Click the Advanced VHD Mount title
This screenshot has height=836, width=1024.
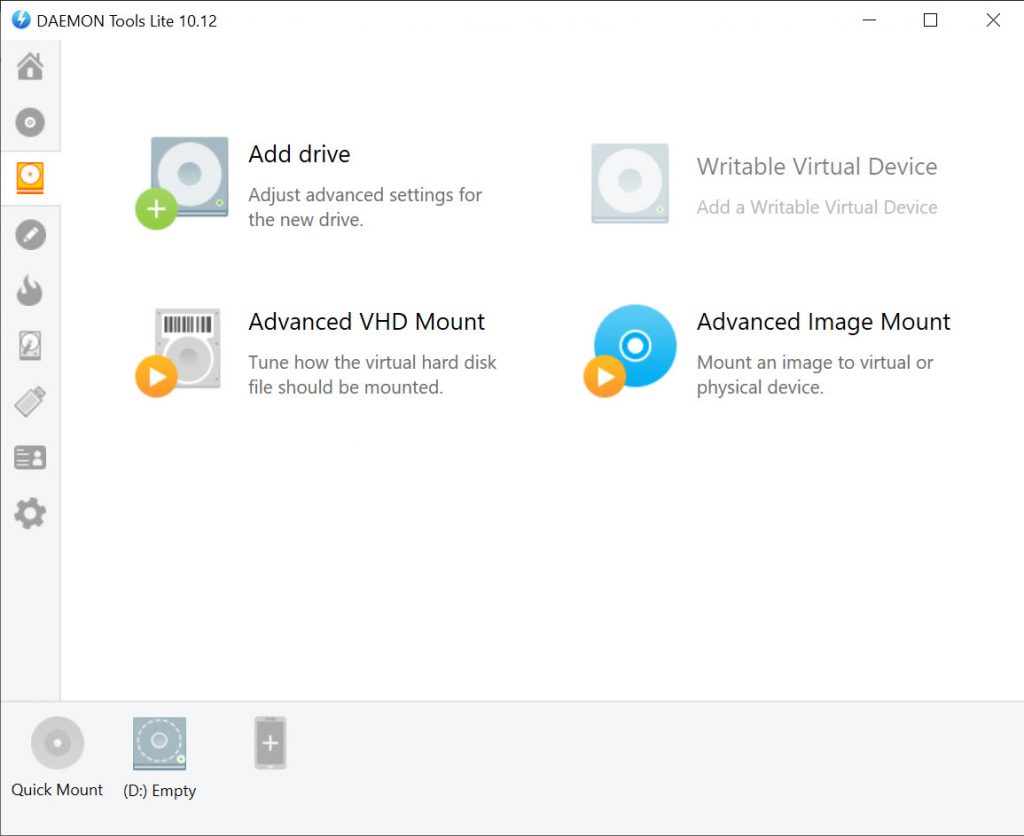(366, 322)
